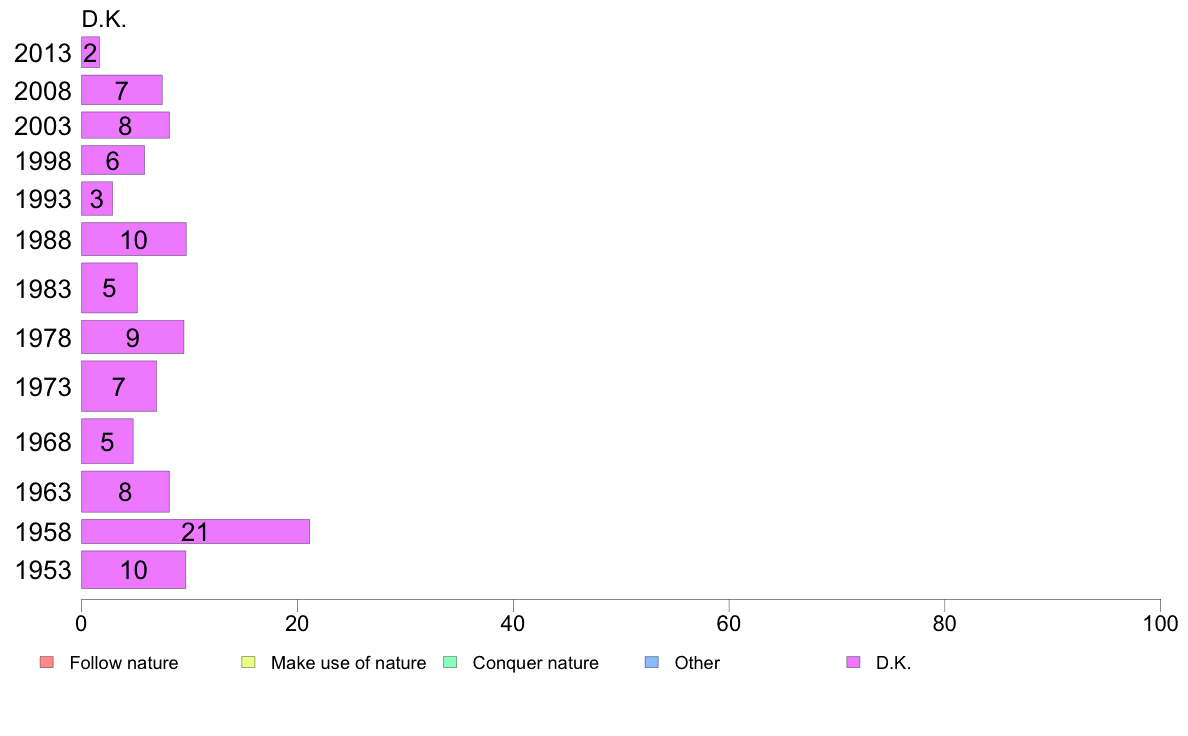This screenshot has height=736, width=1188.
Task: Click the 1973 year axis label
Action: tap(43, 387)
